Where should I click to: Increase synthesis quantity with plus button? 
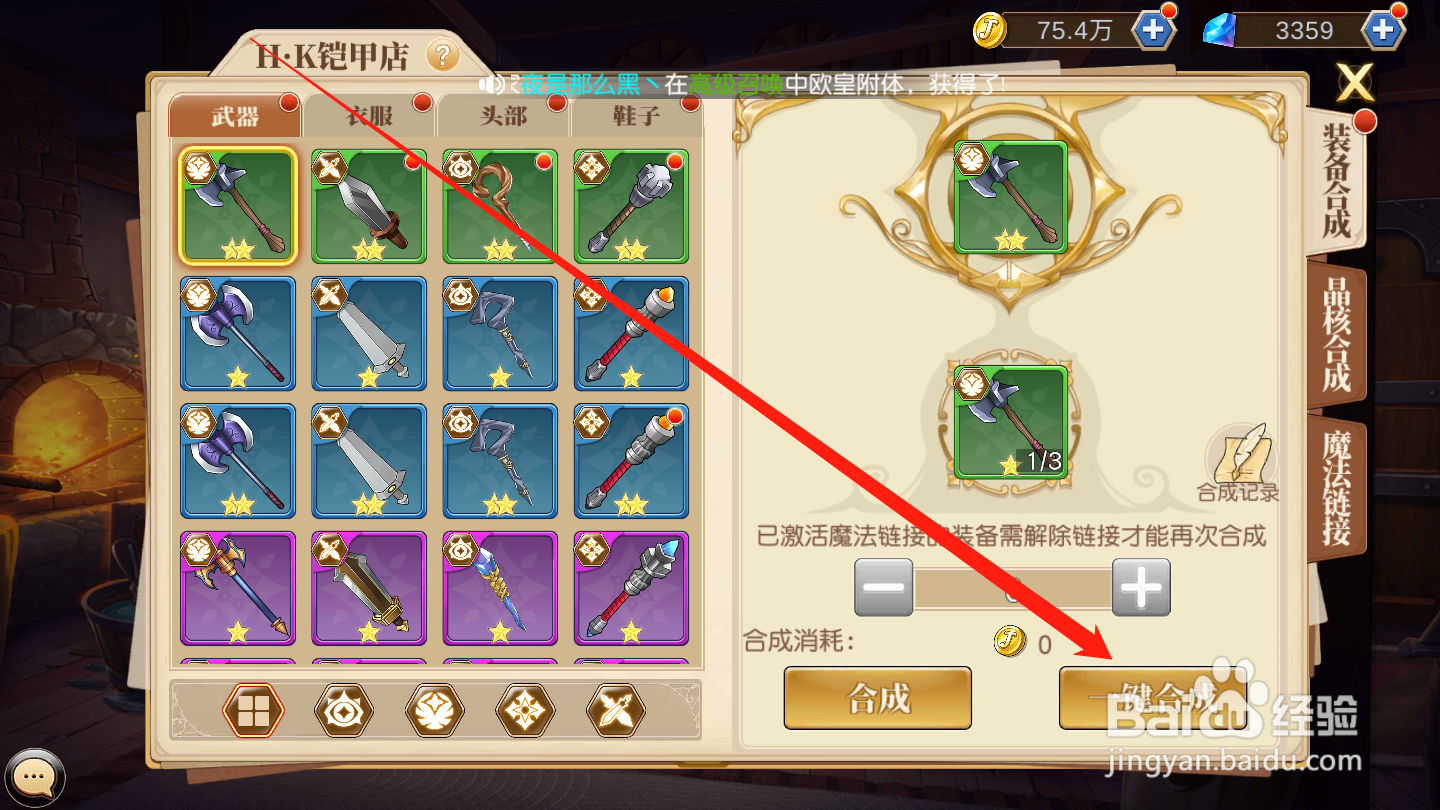(1141, 587)
